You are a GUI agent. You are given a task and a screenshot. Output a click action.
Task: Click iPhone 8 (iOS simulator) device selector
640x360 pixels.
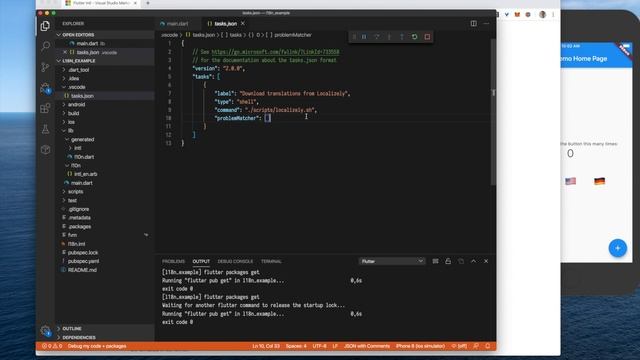(420, 346)
